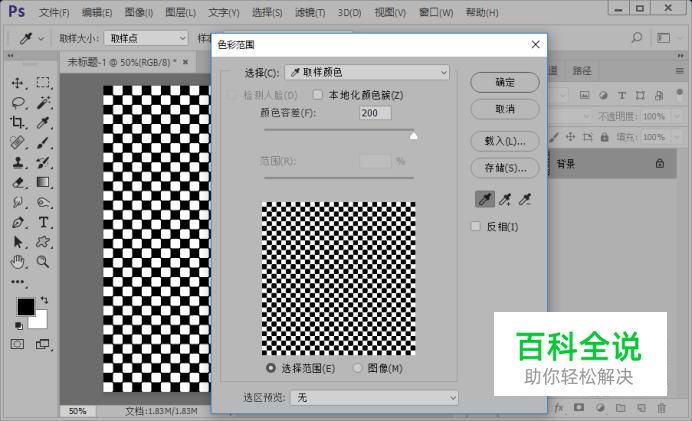Select the Pen tool
692x421 pixels.
(x=17, y=222)
